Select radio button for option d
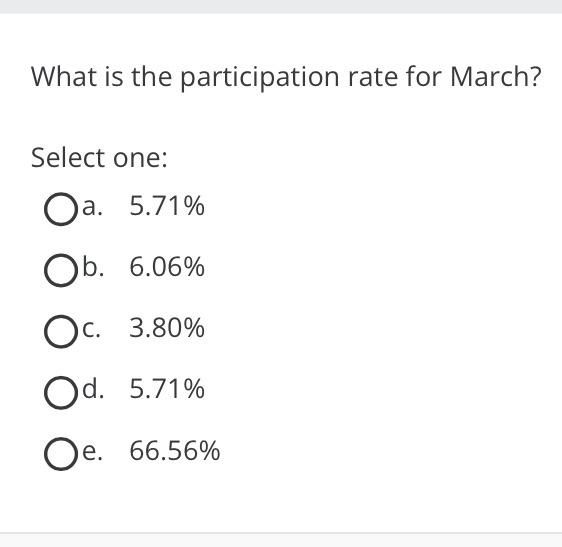This screenshot has width=562, height=547. (x=61, y=393)
